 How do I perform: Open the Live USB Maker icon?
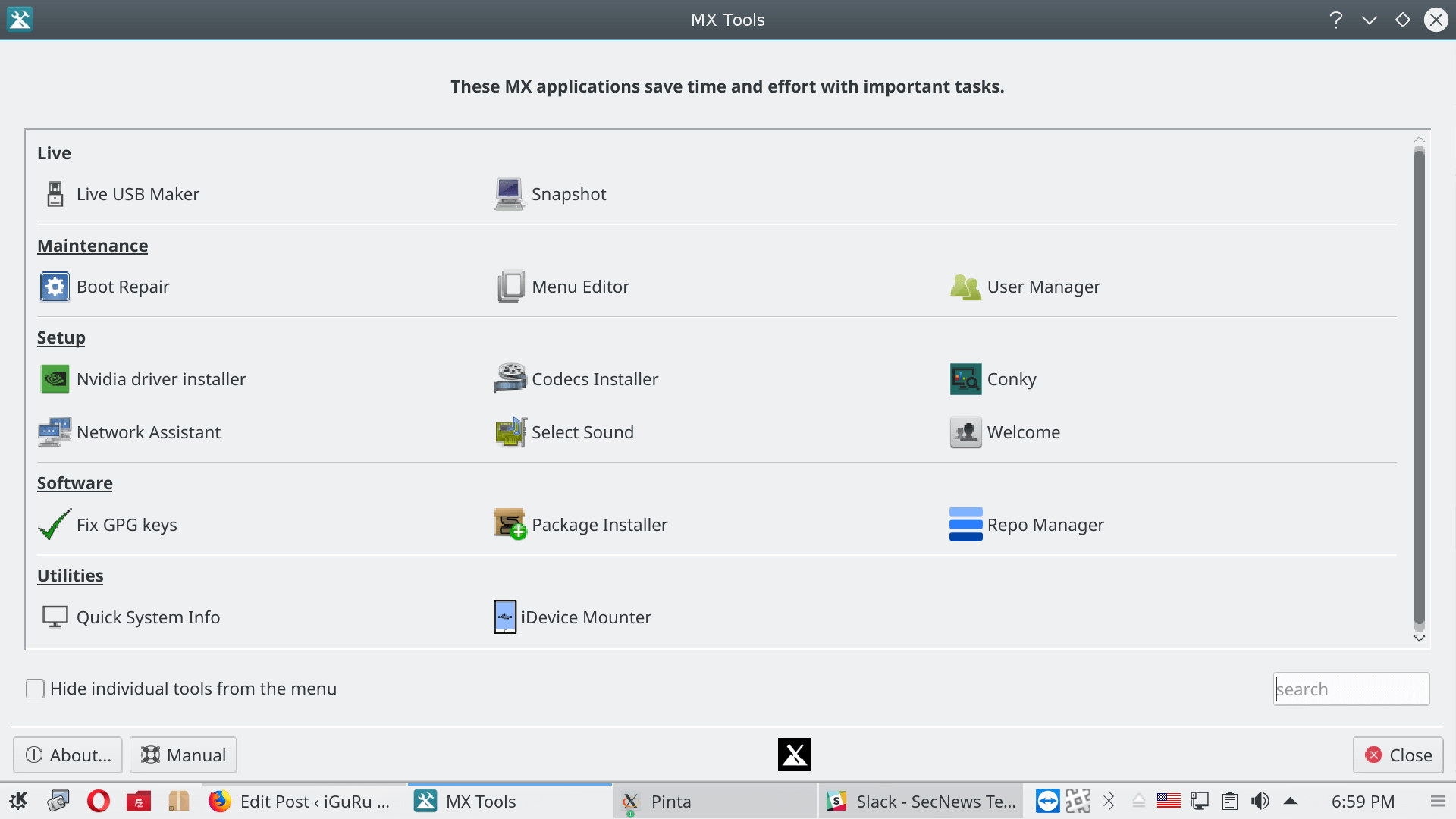[x=55, y=194]
